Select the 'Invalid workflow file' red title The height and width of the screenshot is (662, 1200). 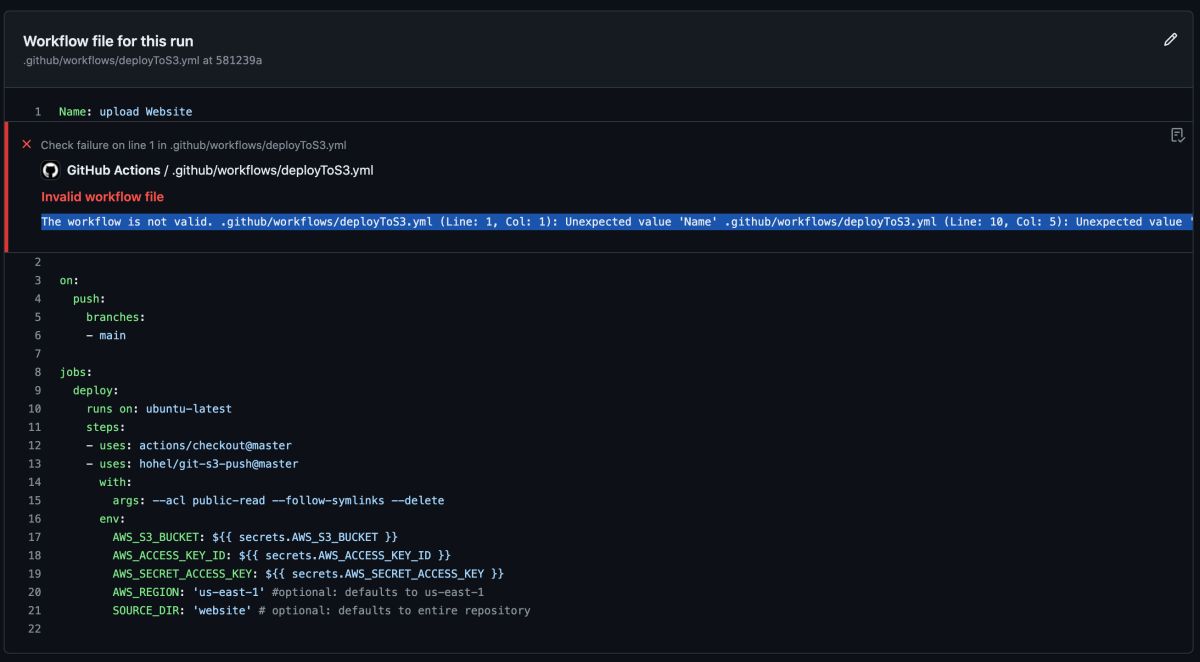click(102, 197)
